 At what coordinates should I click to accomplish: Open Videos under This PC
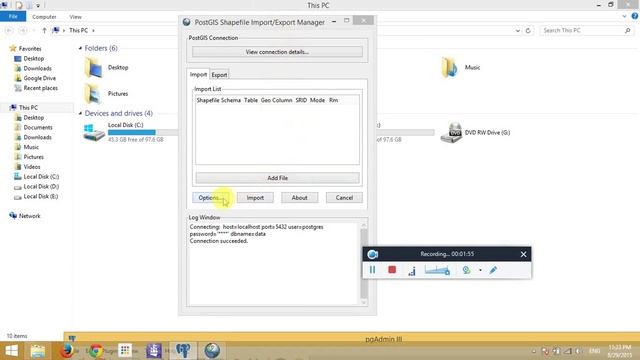point(32,167)
